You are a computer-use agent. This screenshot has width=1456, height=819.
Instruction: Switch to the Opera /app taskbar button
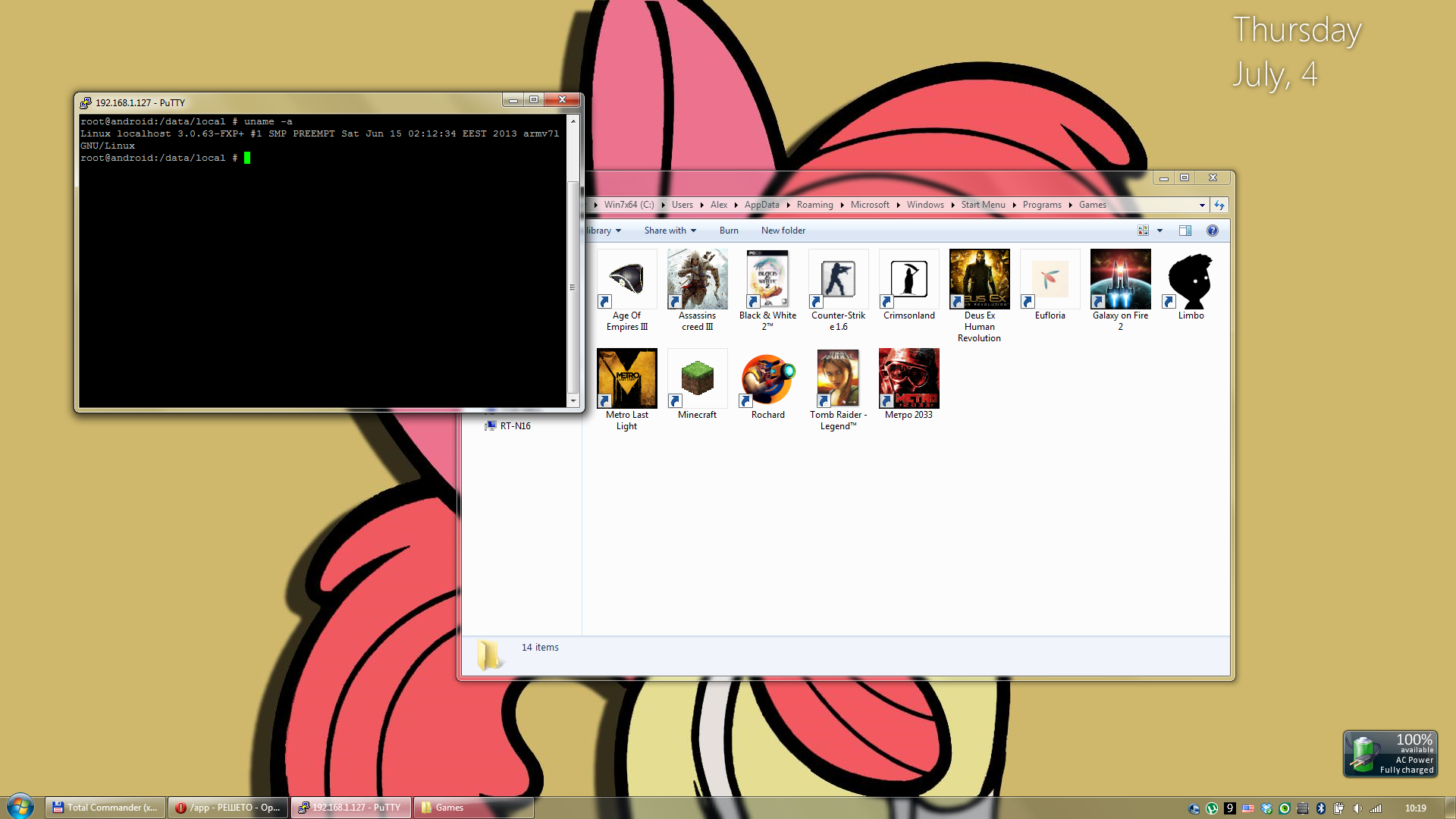[x=228, y=808]
